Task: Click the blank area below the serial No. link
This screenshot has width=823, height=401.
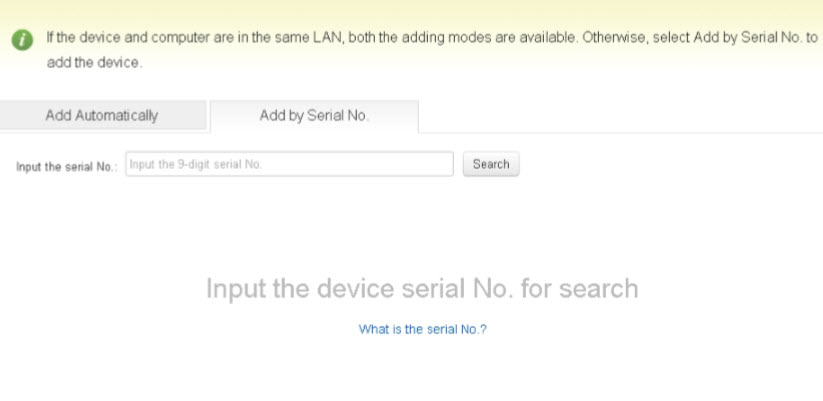Action: pos(422,370)
